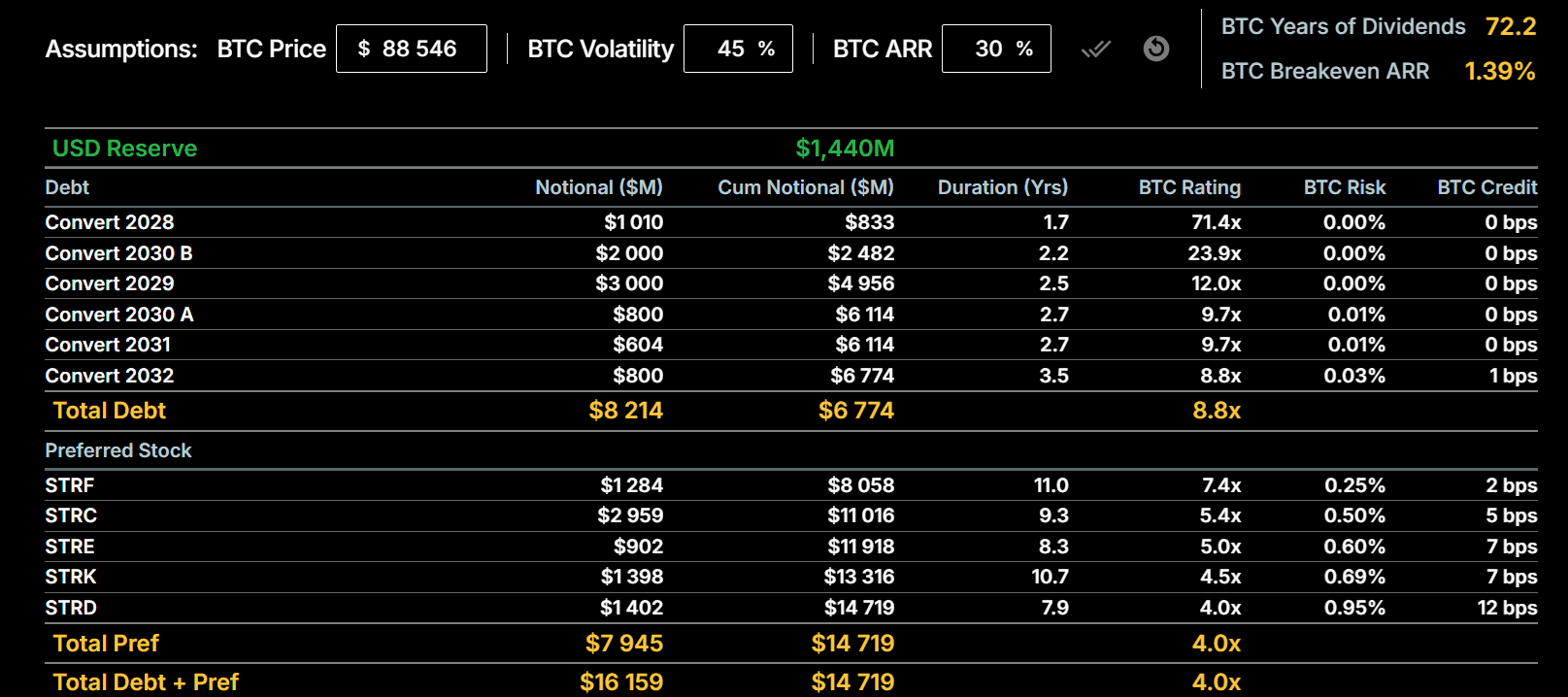
Task: Open the Convert 2030 B row label
Action: (x=118, y=253)
